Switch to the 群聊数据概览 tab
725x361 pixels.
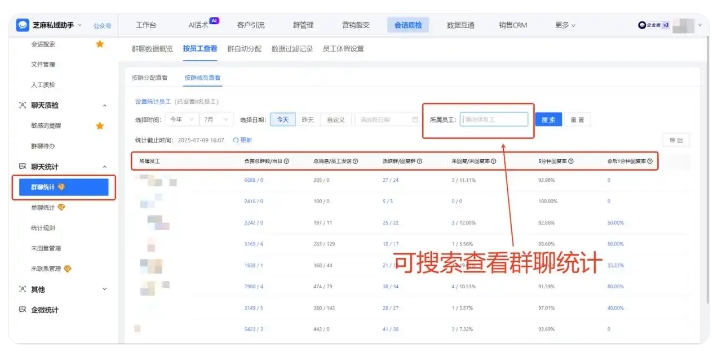(x=152, y=49)
